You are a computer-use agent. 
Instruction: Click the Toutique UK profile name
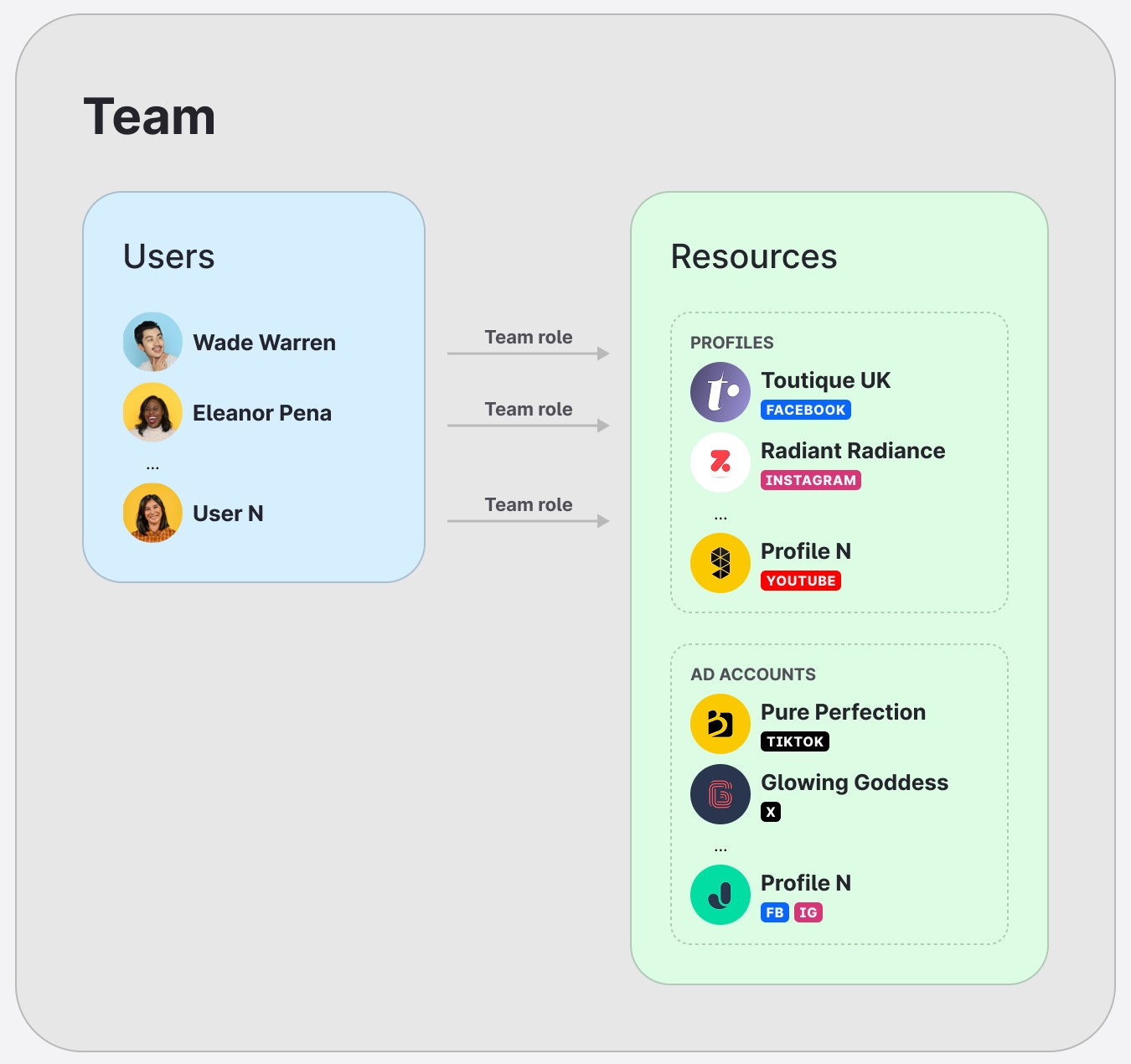(x=825, y=380)
